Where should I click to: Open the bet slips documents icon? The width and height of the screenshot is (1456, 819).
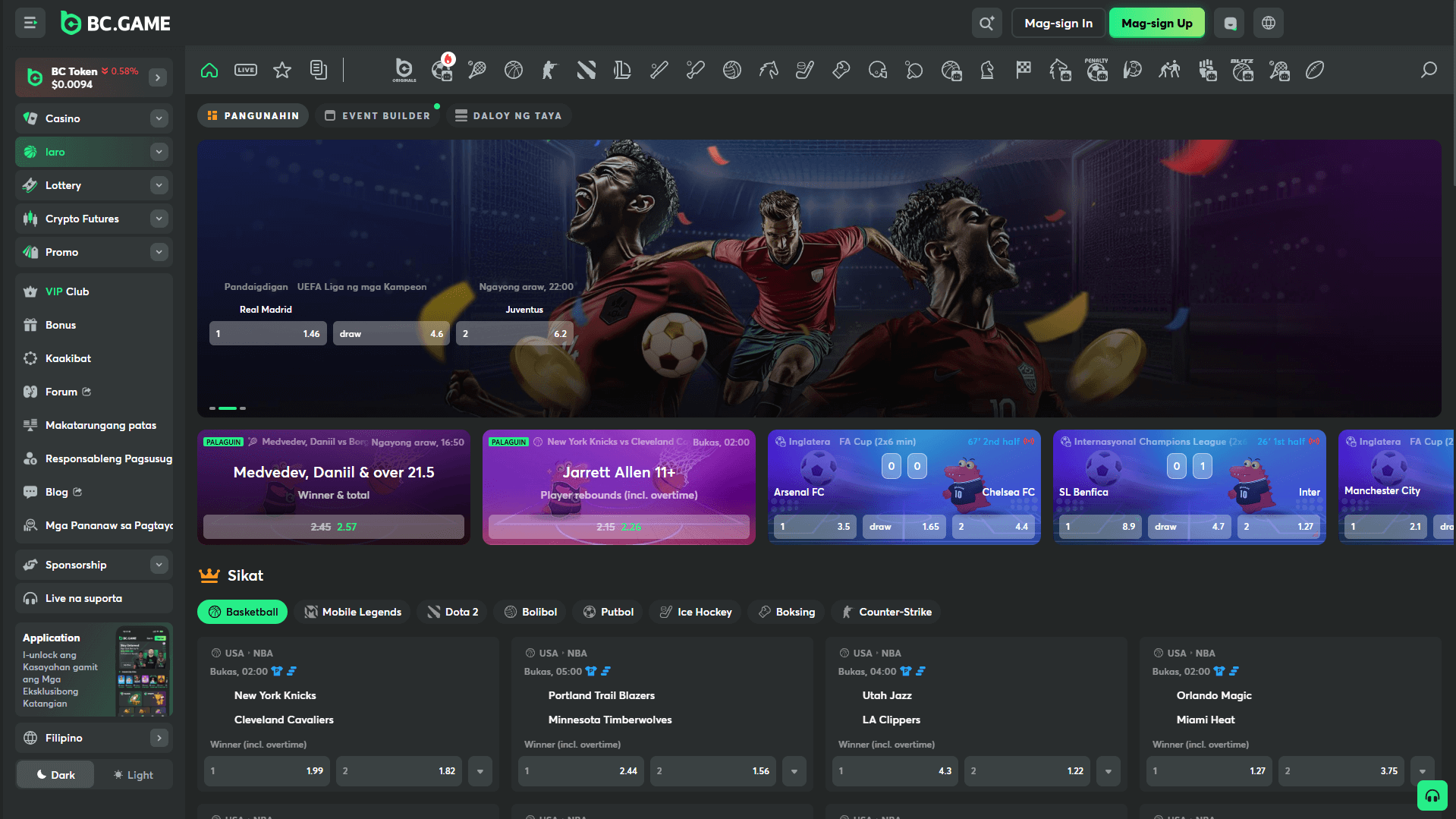pos(319,70)
